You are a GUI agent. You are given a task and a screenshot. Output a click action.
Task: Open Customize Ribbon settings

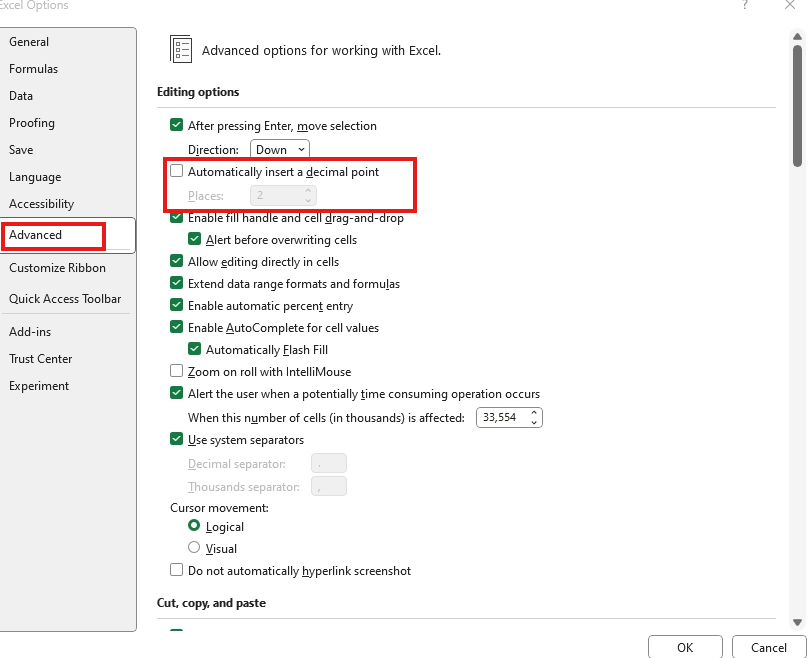point(57,267)
